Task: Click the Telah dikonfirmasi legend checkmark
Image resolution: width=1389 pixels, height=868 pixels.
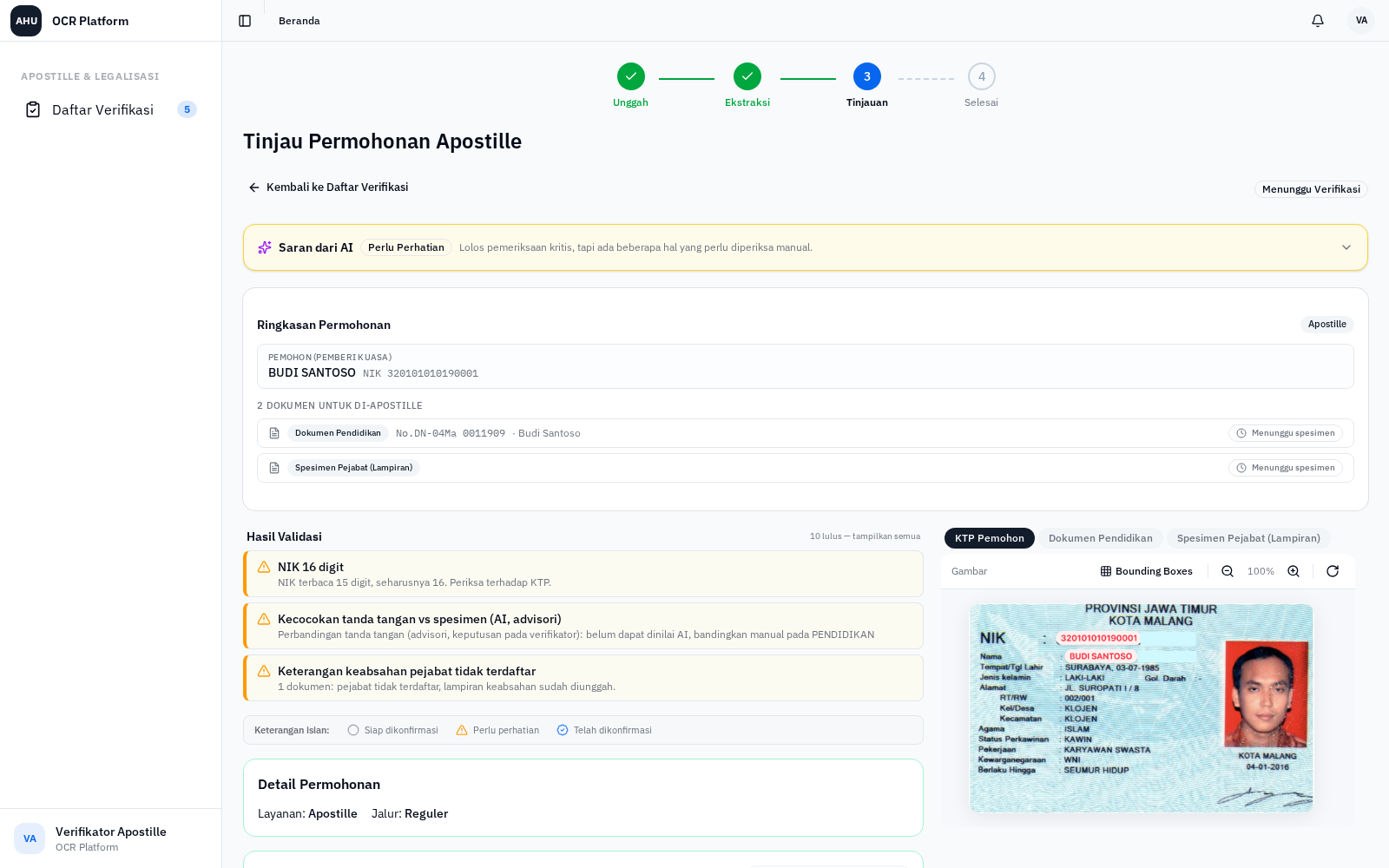Action: point(563,730)
